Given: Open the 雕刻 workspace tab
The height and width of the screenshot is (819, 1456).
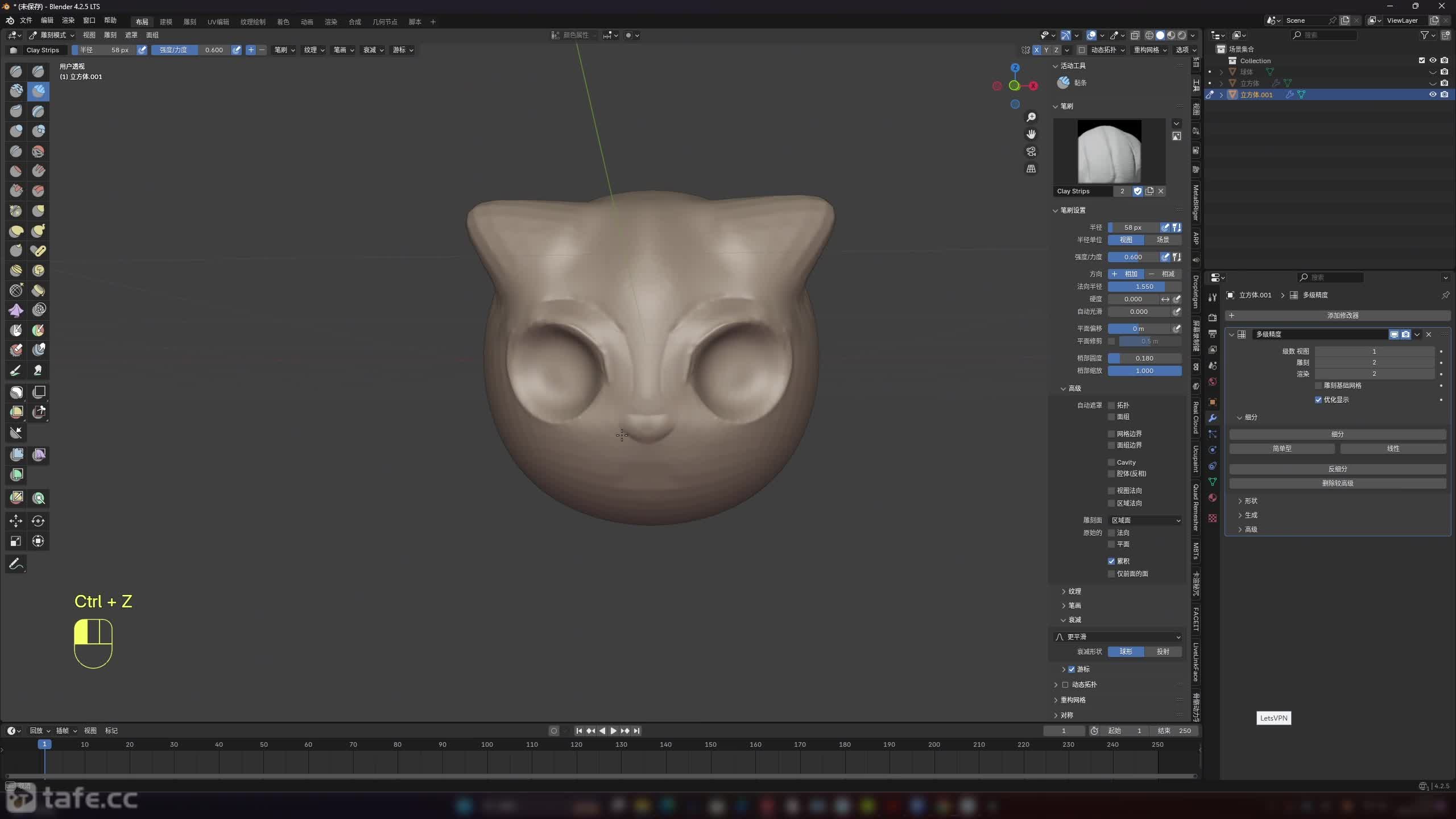Looking at the screenshot, I should click(x=189, y=22).
